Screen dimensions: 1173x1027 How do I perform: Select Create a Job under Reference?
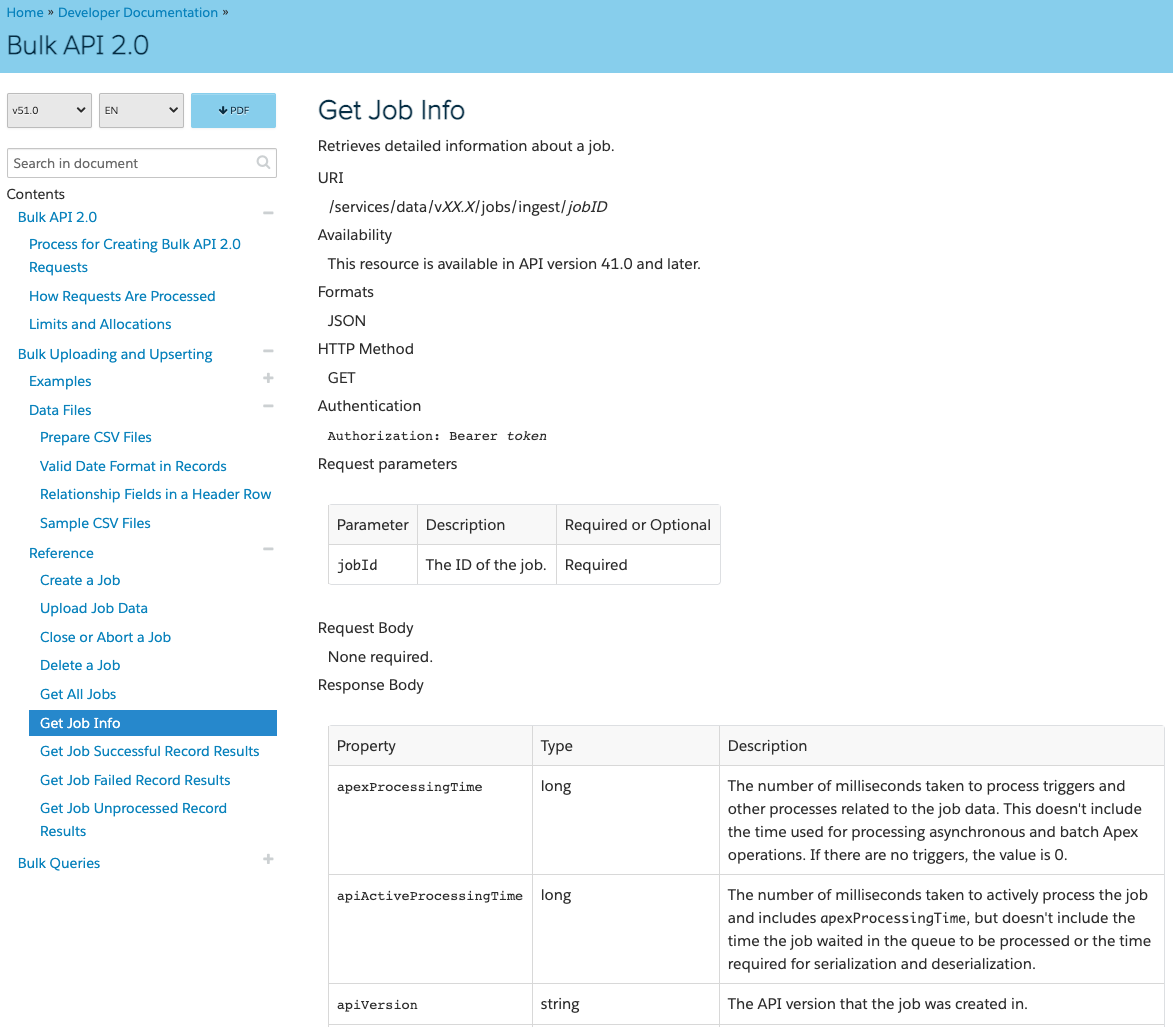[x=79, y=579]
